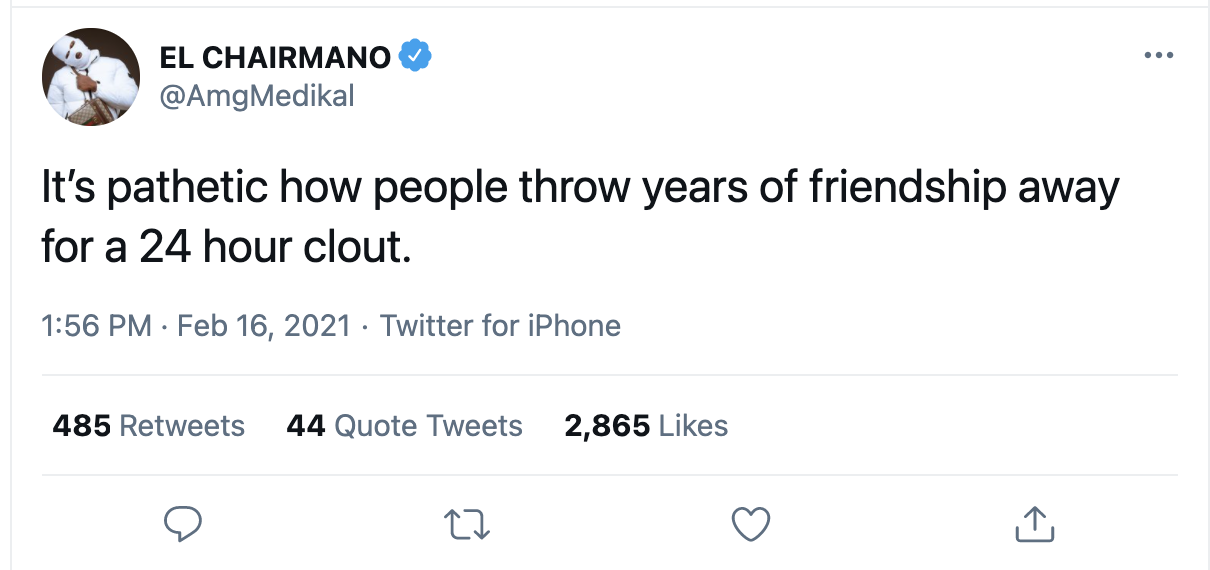View the 2,865 Likes list
The width and height of the screenshot is (1210, 570).
[646, 426]
